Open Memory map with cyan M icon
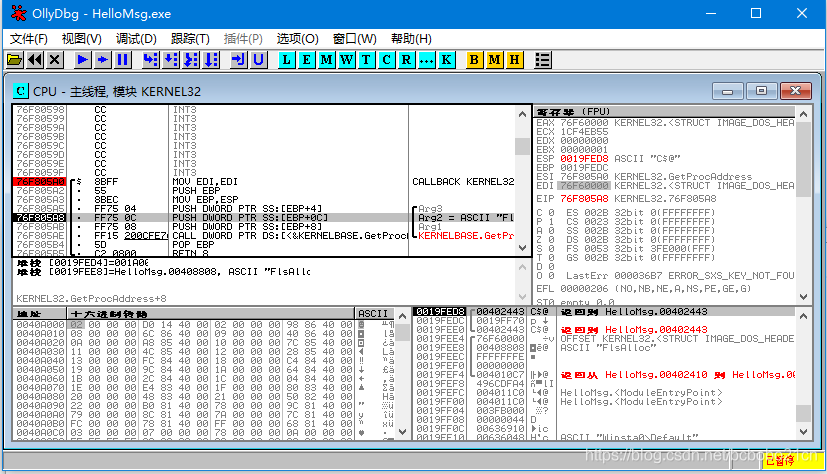Screen dimensions: 827x474 pos(326,60)
